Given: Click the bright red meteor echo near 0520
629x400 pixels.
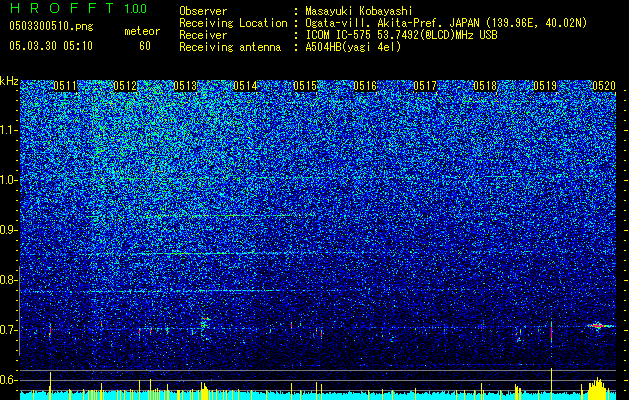Looking at the screenshot, I should tap(598, 326).
